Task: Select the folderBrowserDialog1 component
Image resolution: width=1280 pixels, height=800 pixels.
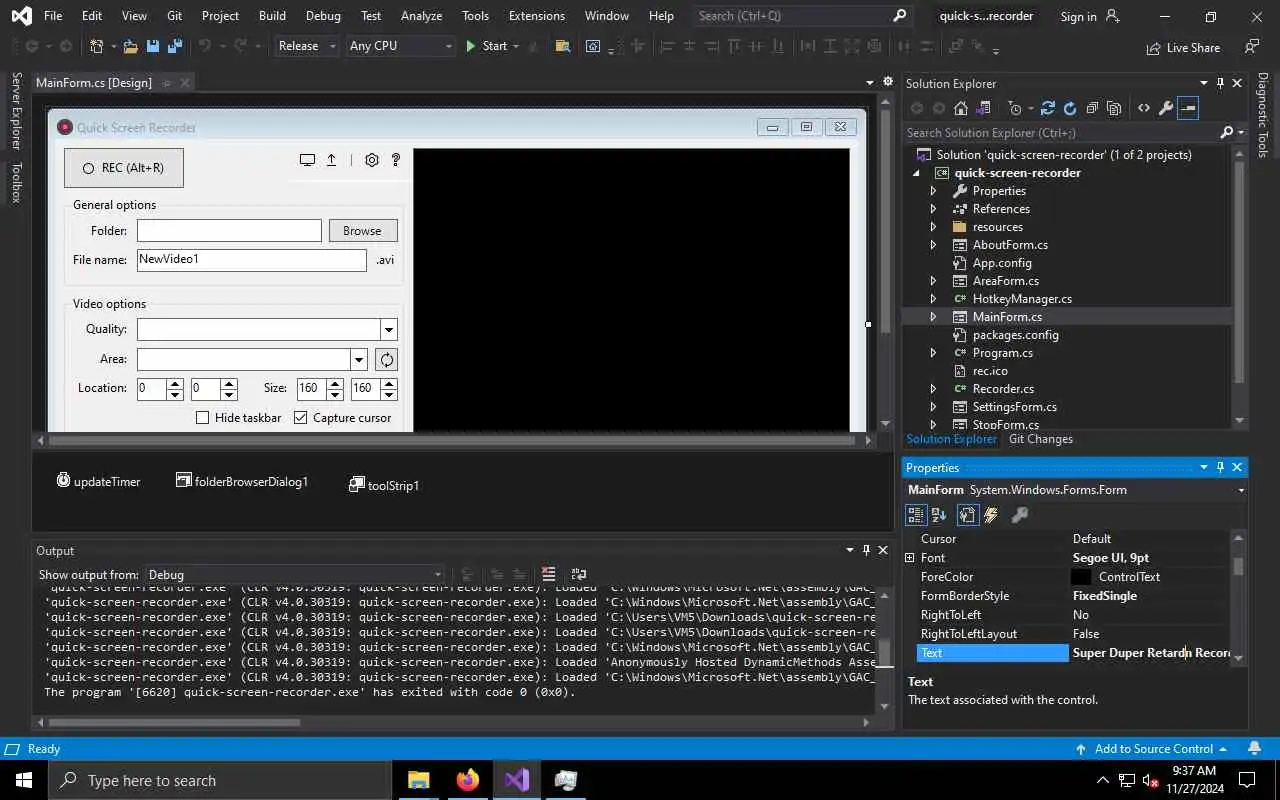Action: point(242,481)
